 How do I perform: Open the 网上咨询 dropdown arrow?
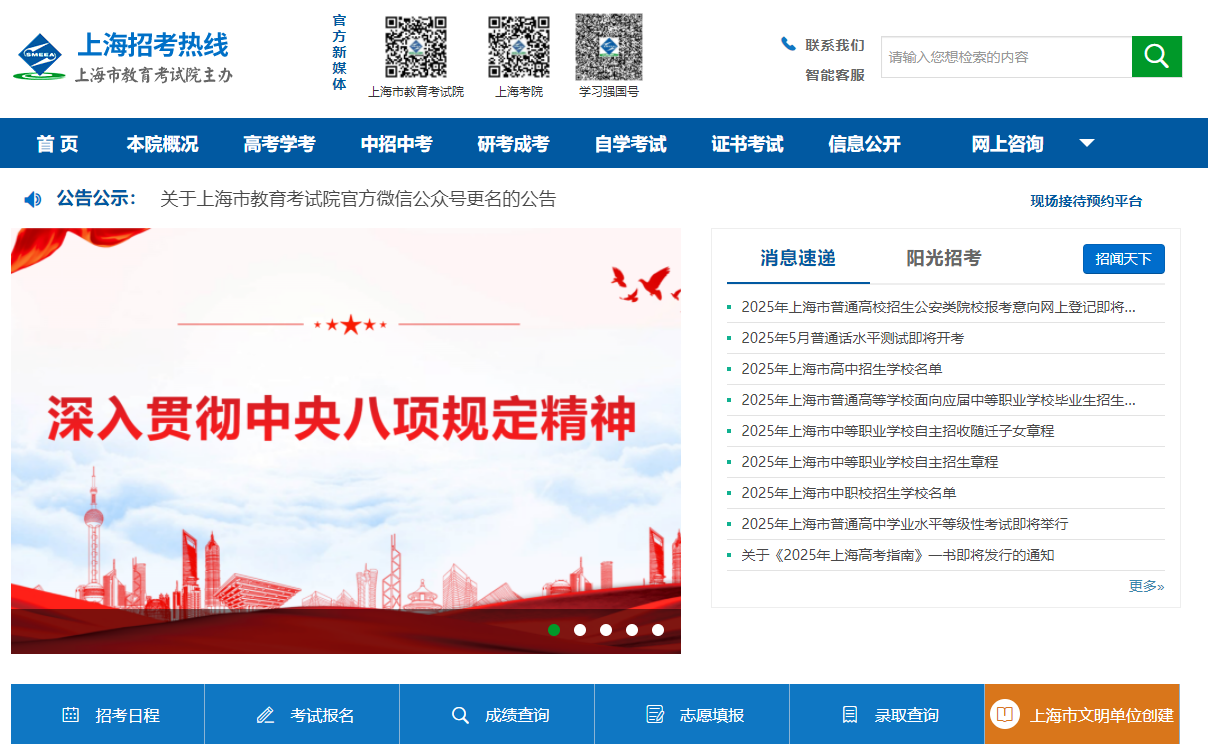click(x=1087, y=143)
